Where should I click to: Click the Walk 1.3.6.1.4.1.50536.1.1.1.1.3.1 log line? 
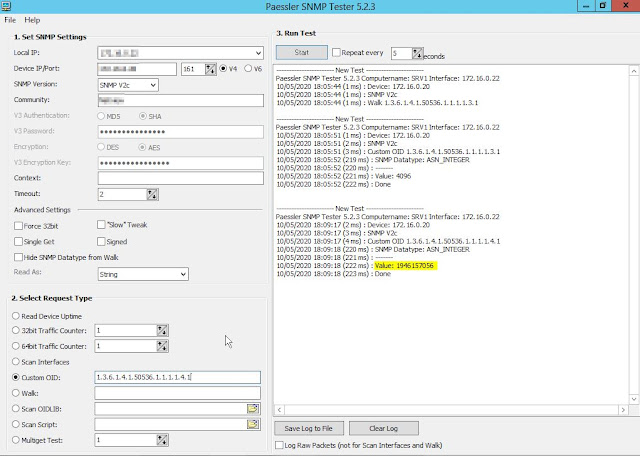[377, 103]
